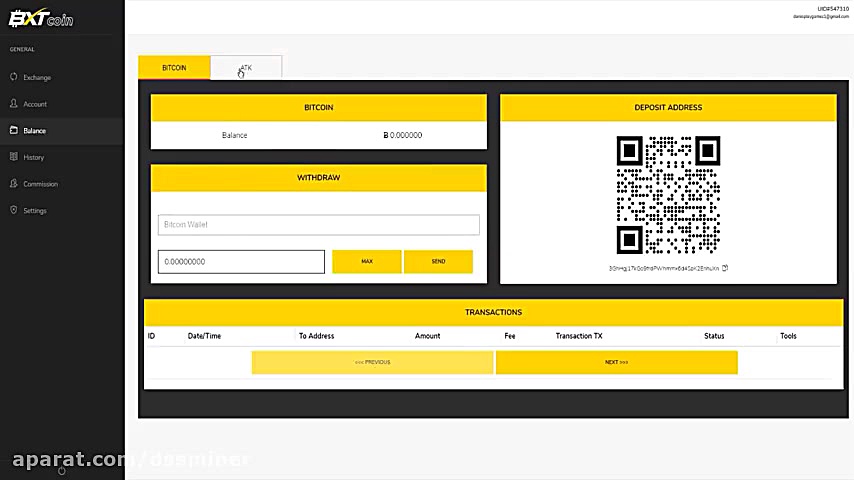Switch to the BITCOIN tab
The width and height of the screenshot is (854, 480).
pos(174,68)
